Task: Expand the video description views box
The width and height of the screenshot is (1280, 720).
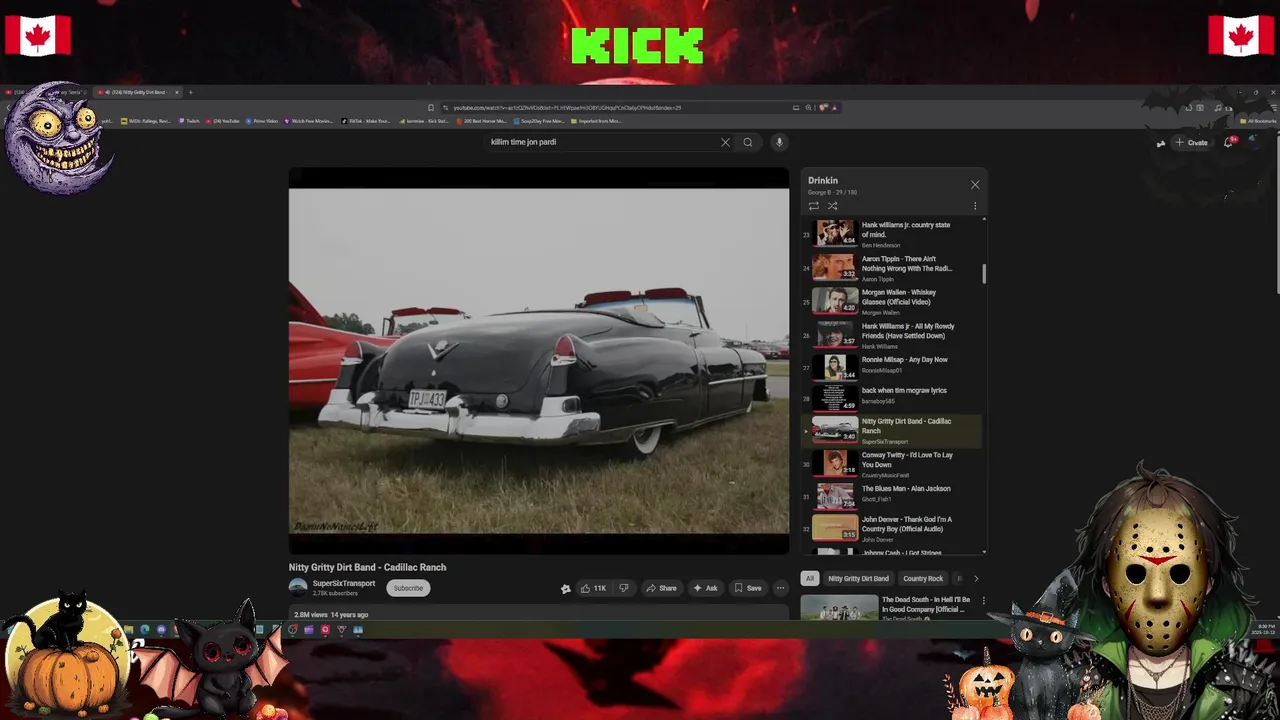Action: tap(539, 614)
